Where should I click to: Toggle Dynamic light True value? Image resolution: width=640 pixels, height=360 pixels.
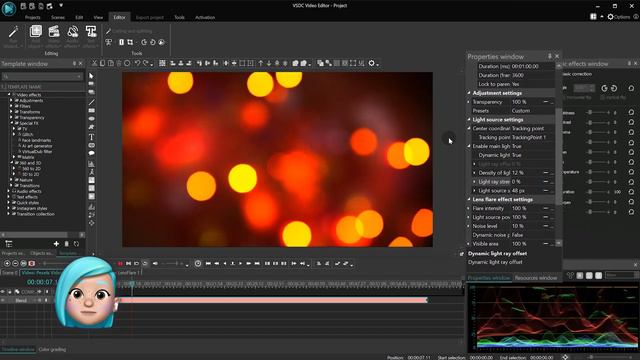tap(517, 155)
